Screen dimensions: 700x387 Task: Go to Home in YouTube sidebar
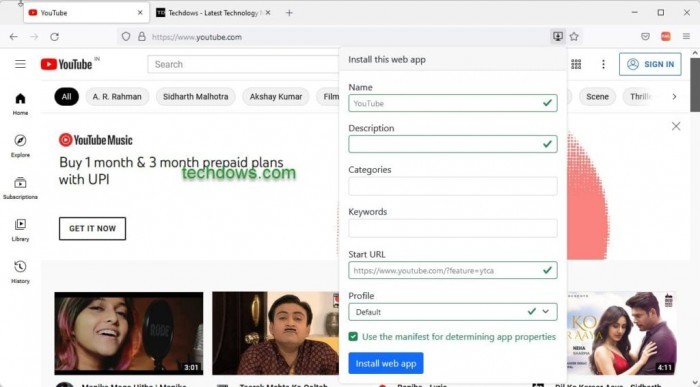click(20, 104)
